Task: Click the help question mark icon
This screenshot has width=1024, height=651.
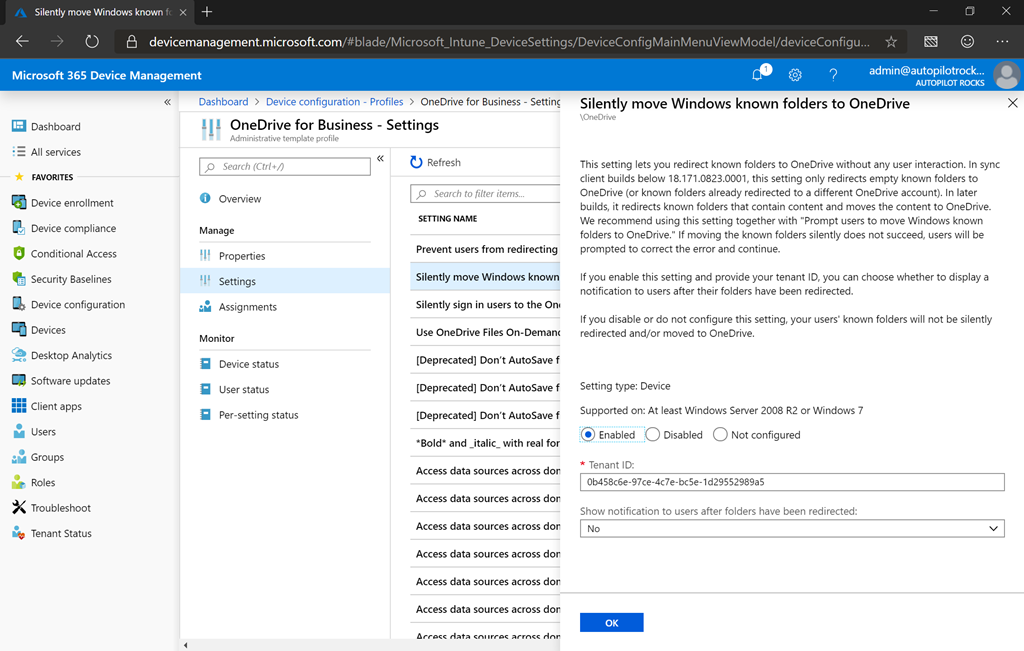Action: (833, 75)
